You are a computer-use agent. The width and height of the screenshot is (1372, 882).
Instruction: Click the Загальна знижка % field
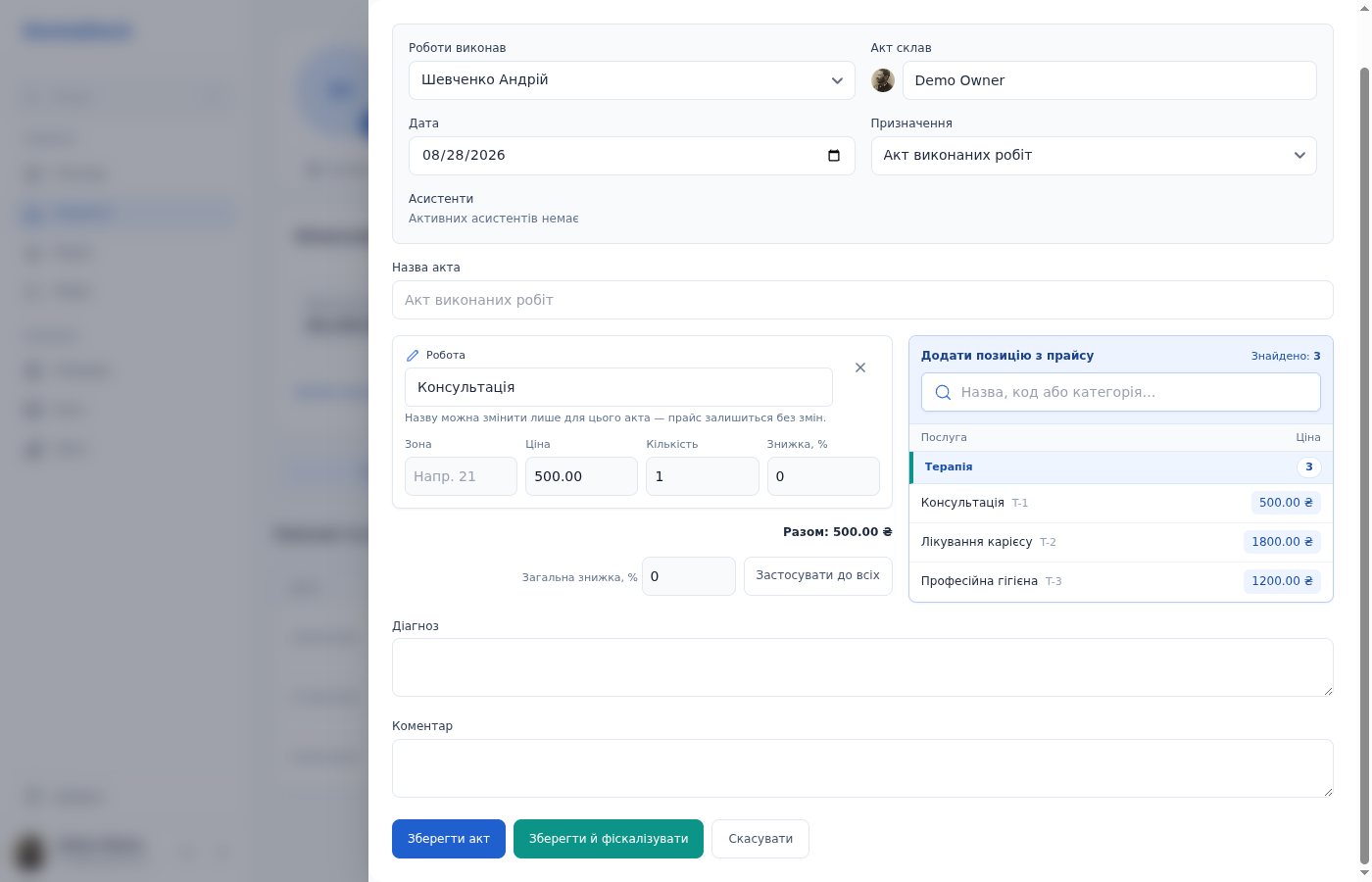pos(689,576)
